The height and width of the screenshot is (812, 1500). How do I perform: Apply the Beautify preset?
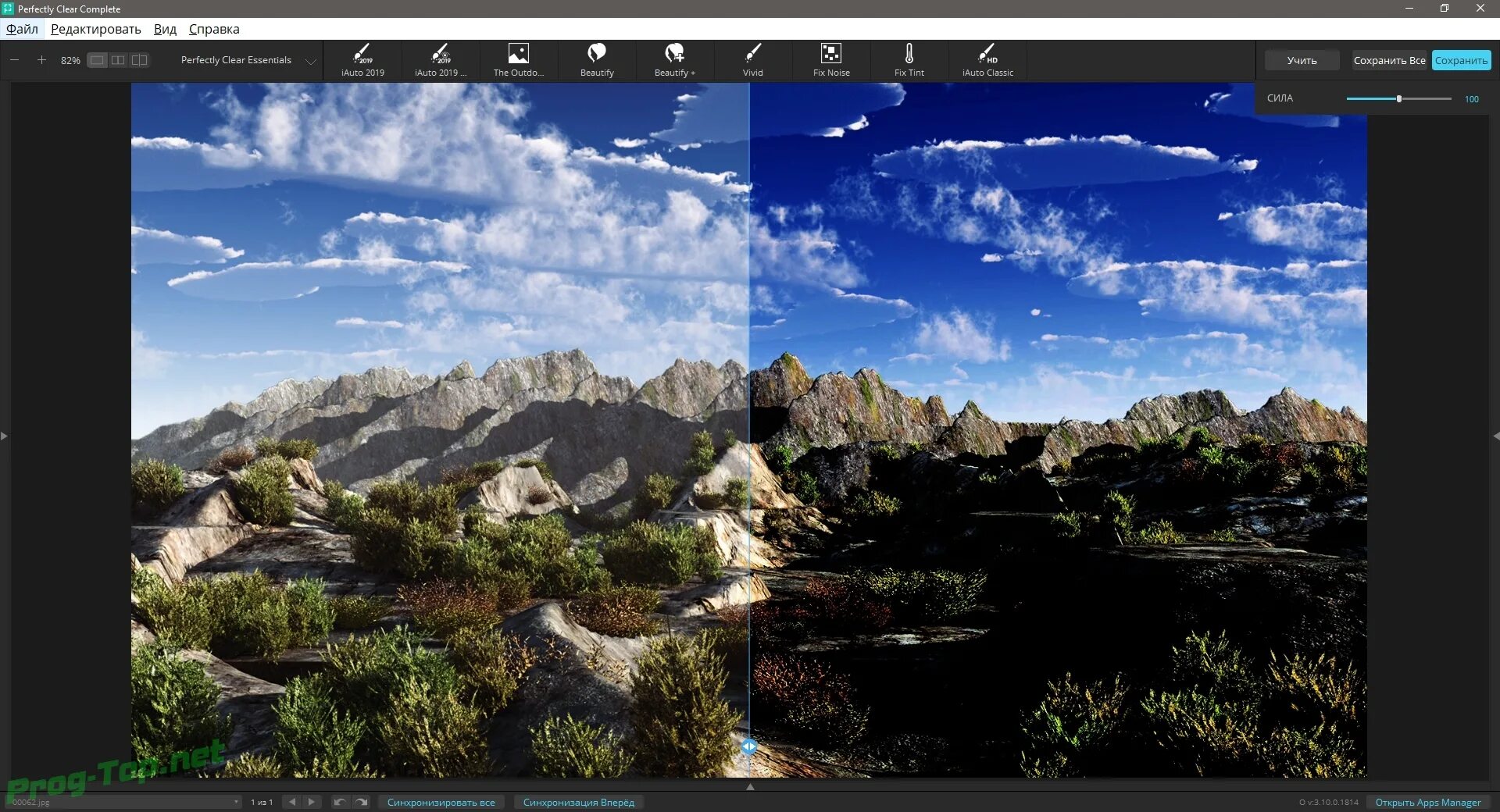click(x=597, y=60)
